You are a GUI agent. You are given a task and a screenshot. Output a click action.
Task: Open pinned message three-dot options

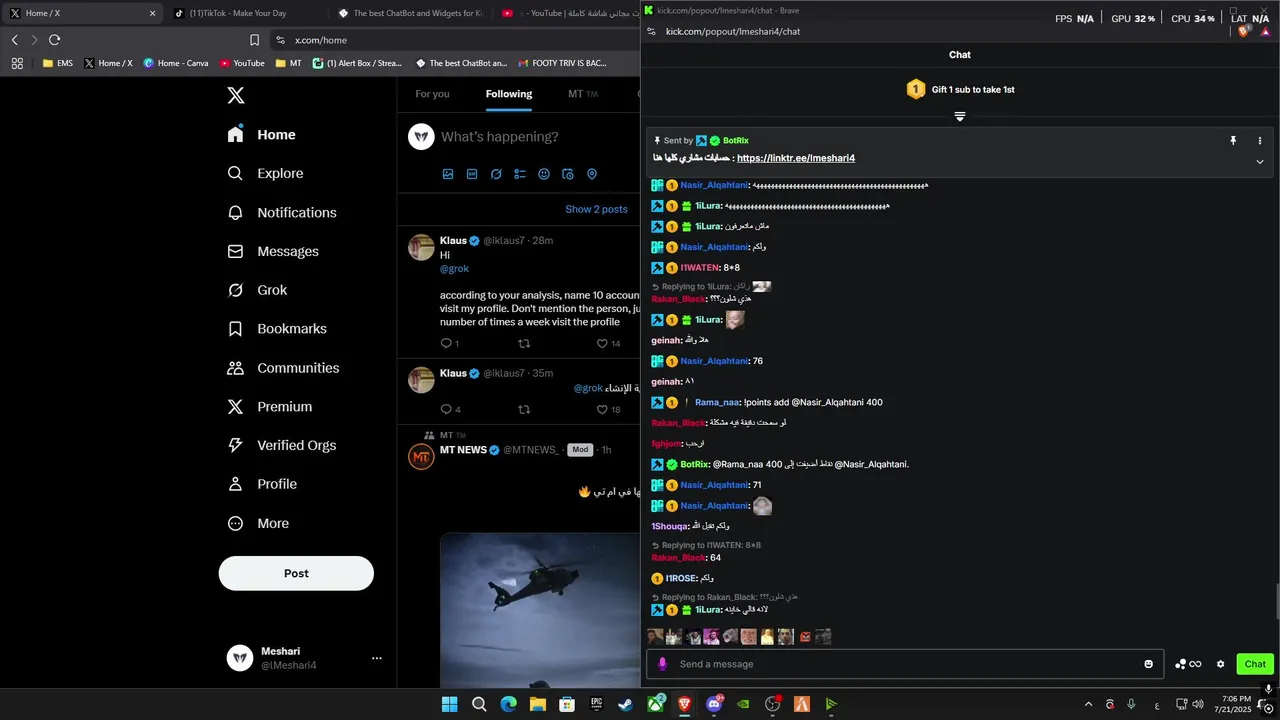[x=1260, y=141]
